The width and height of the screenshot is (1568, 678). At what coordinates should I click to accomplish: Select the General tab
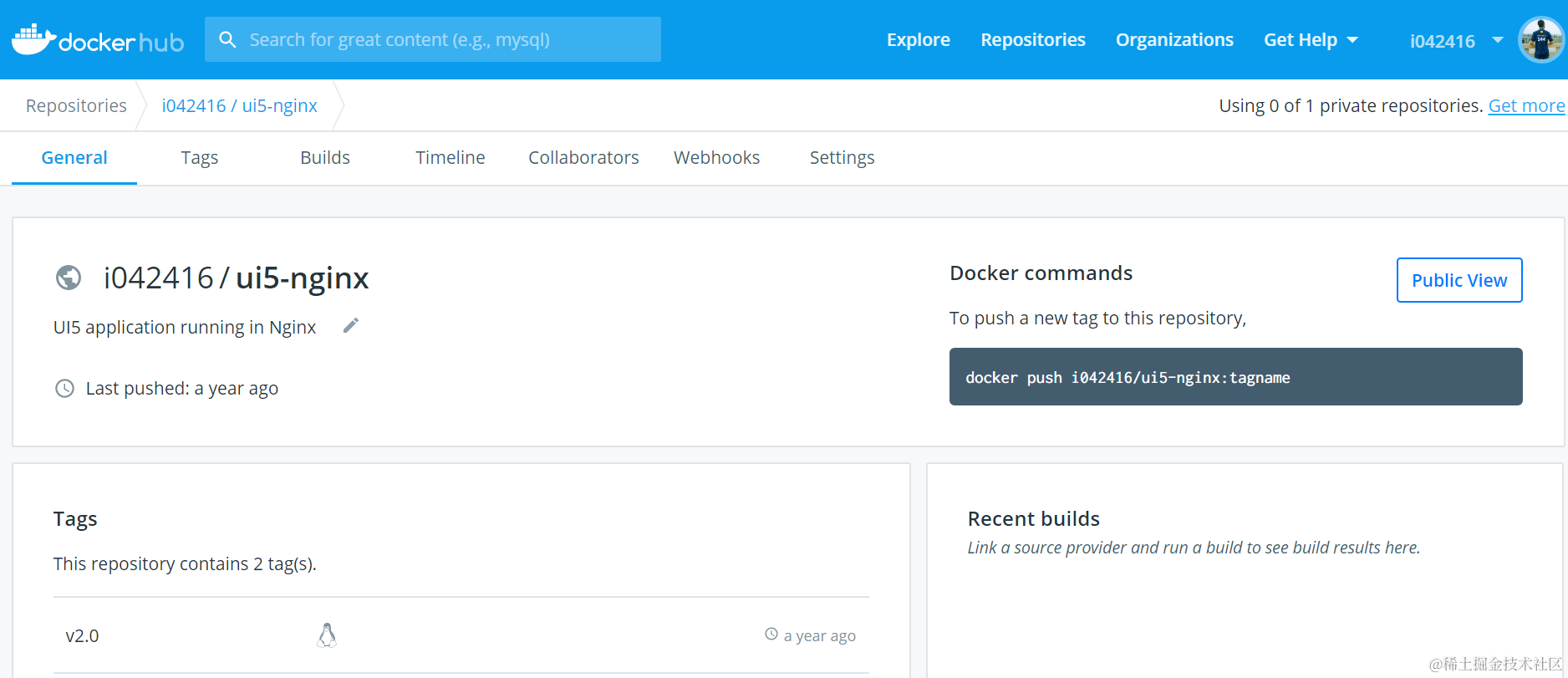(x=74, y=157)
